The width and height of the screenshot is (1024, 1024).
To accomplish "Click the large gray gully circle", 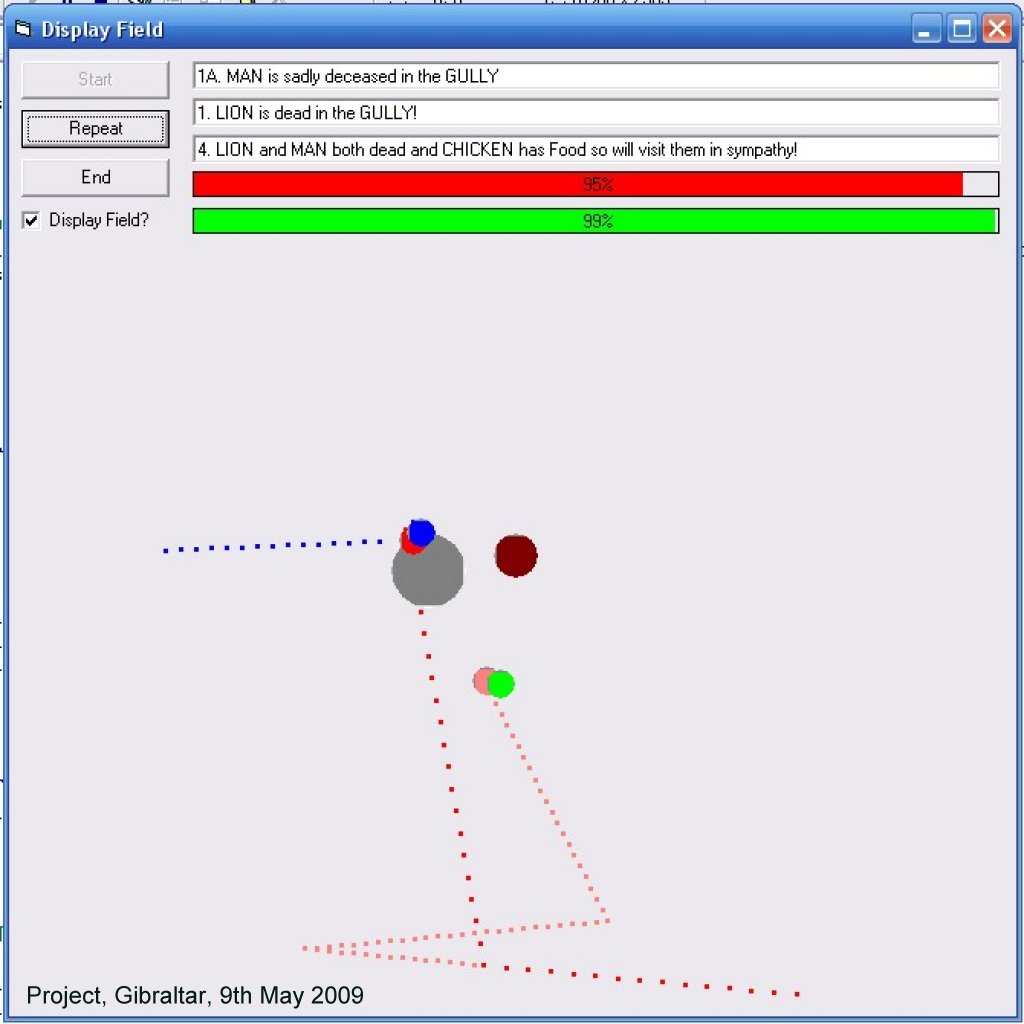I will (x=428, y=570).
